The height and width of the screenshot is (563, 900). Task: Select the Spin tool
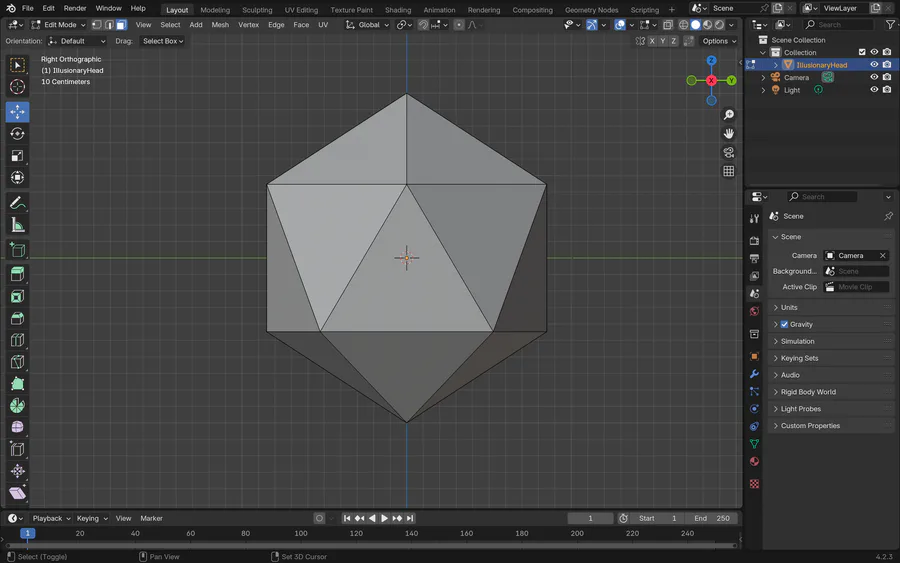click(x=17, y=405)
